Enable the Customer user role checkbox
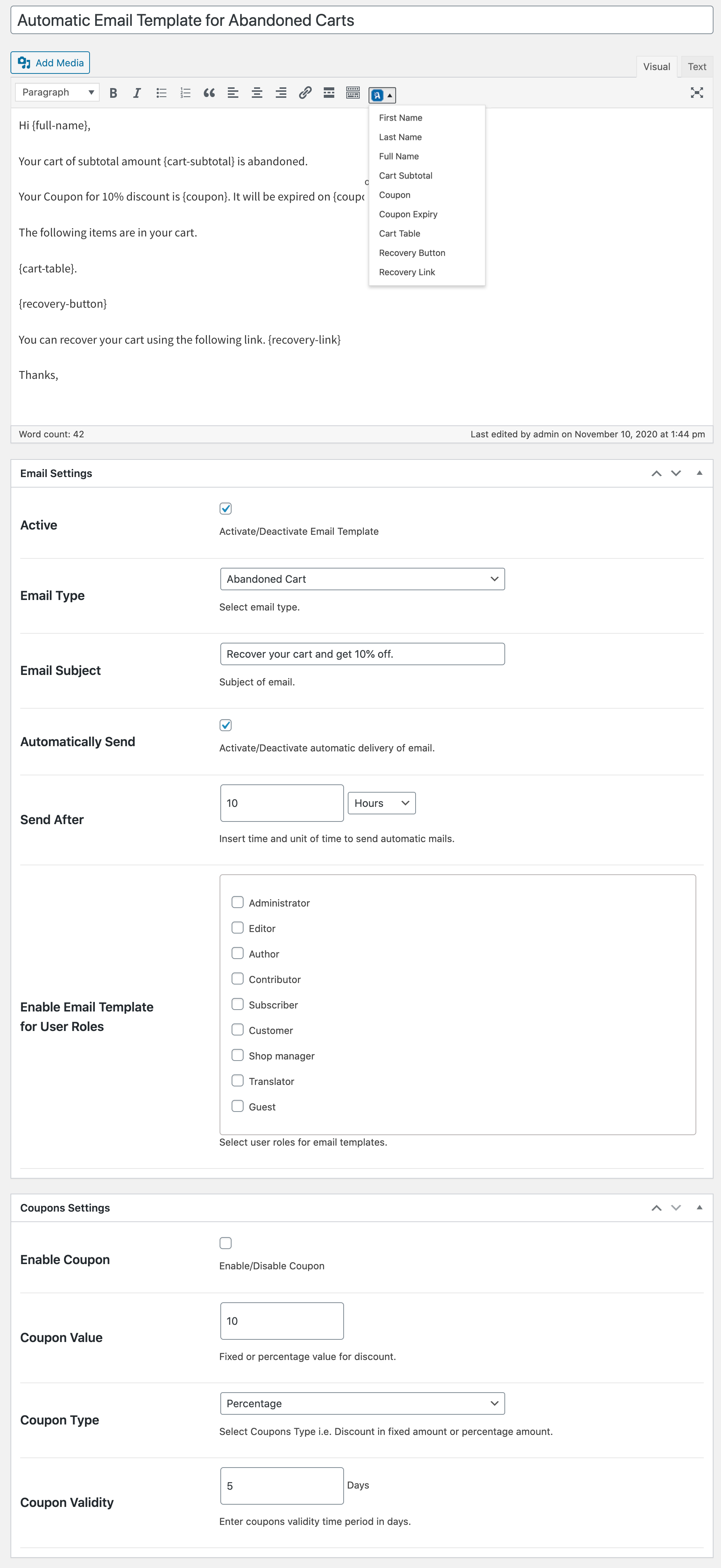 (x=237, y=1029)
